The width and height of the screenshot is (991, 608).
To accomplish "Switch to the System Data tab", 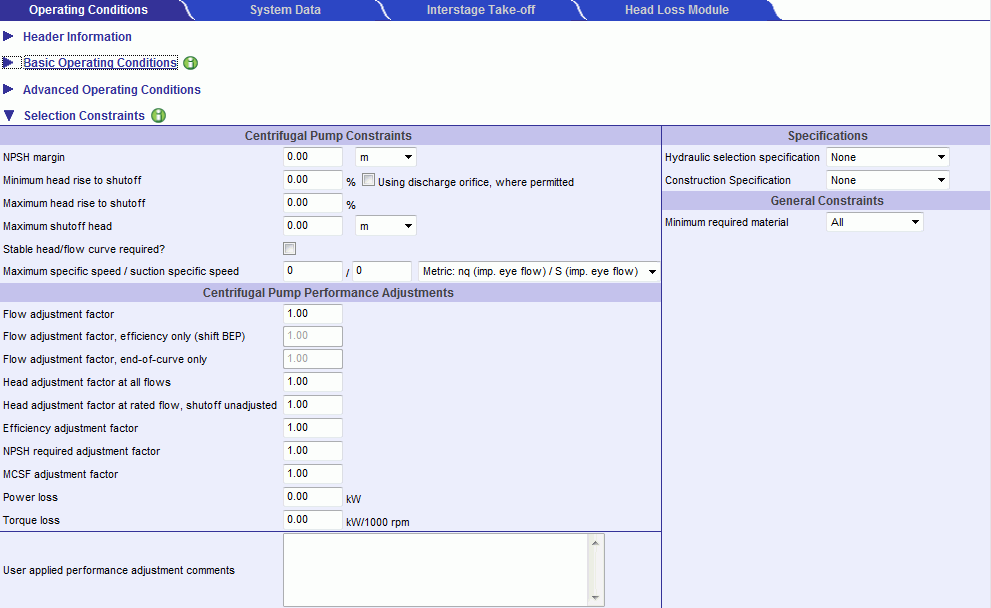I will (285, 10).
